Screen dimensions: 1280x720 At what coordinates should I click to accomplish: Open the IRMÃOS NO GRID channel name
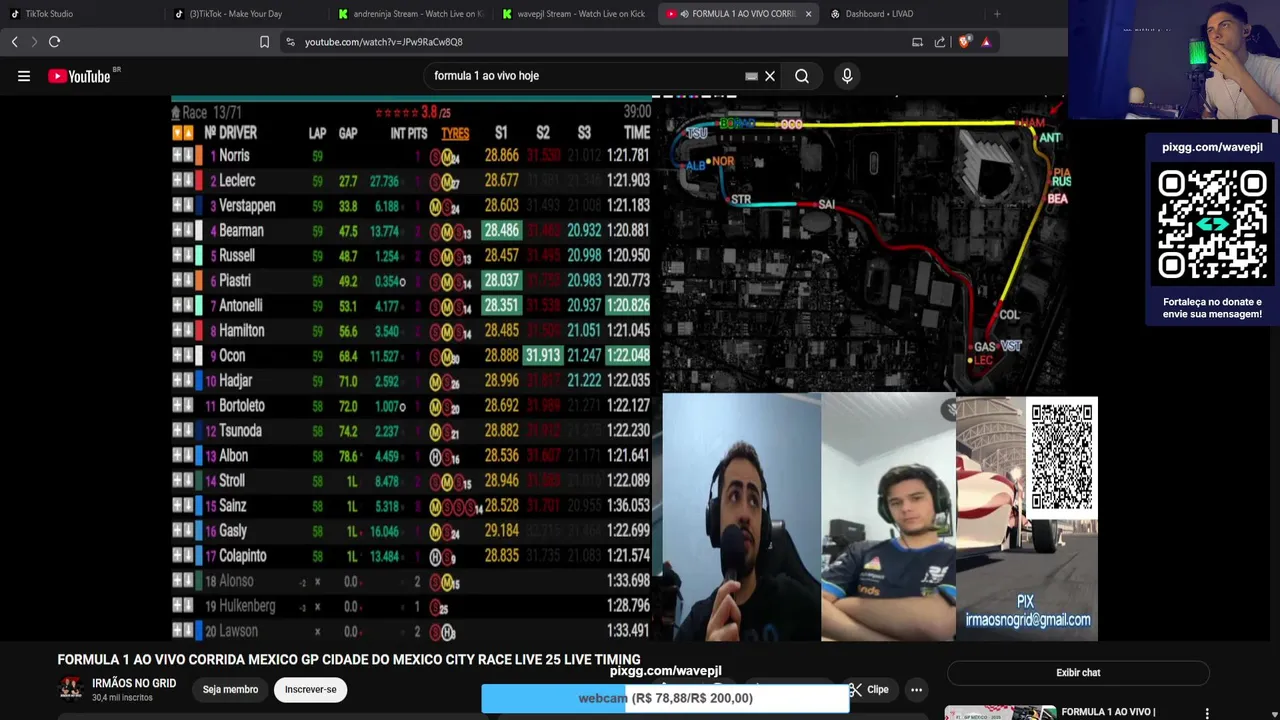tap(134, 683)
